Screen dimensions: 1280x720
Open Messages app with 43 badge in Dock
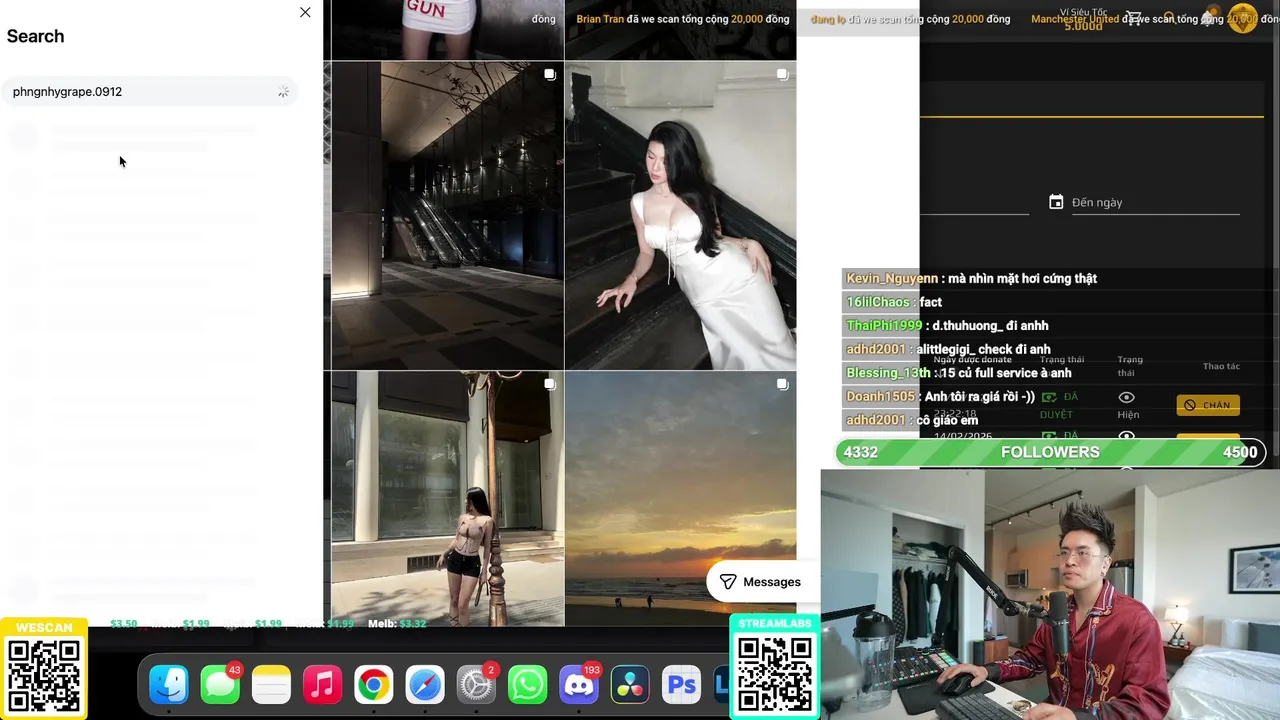point(220,685)
